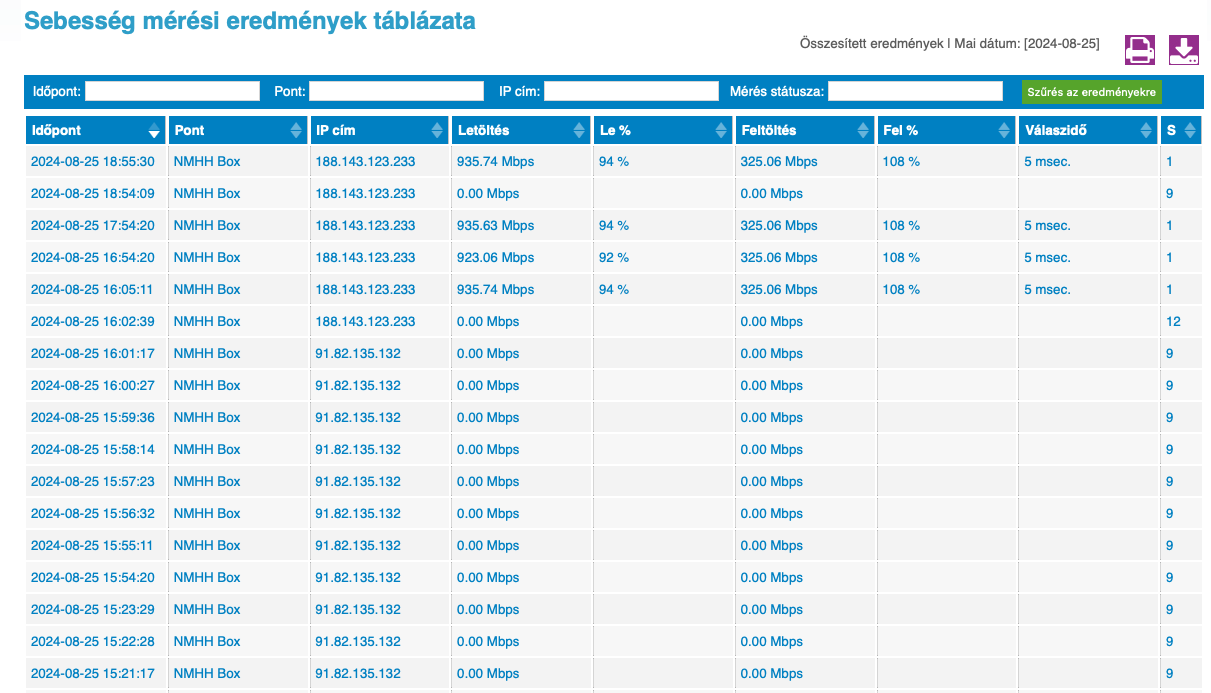Click IP 91.82.135.132 in 16:01:17 row
The image size is (1211, 693).
tap(358, 354)
